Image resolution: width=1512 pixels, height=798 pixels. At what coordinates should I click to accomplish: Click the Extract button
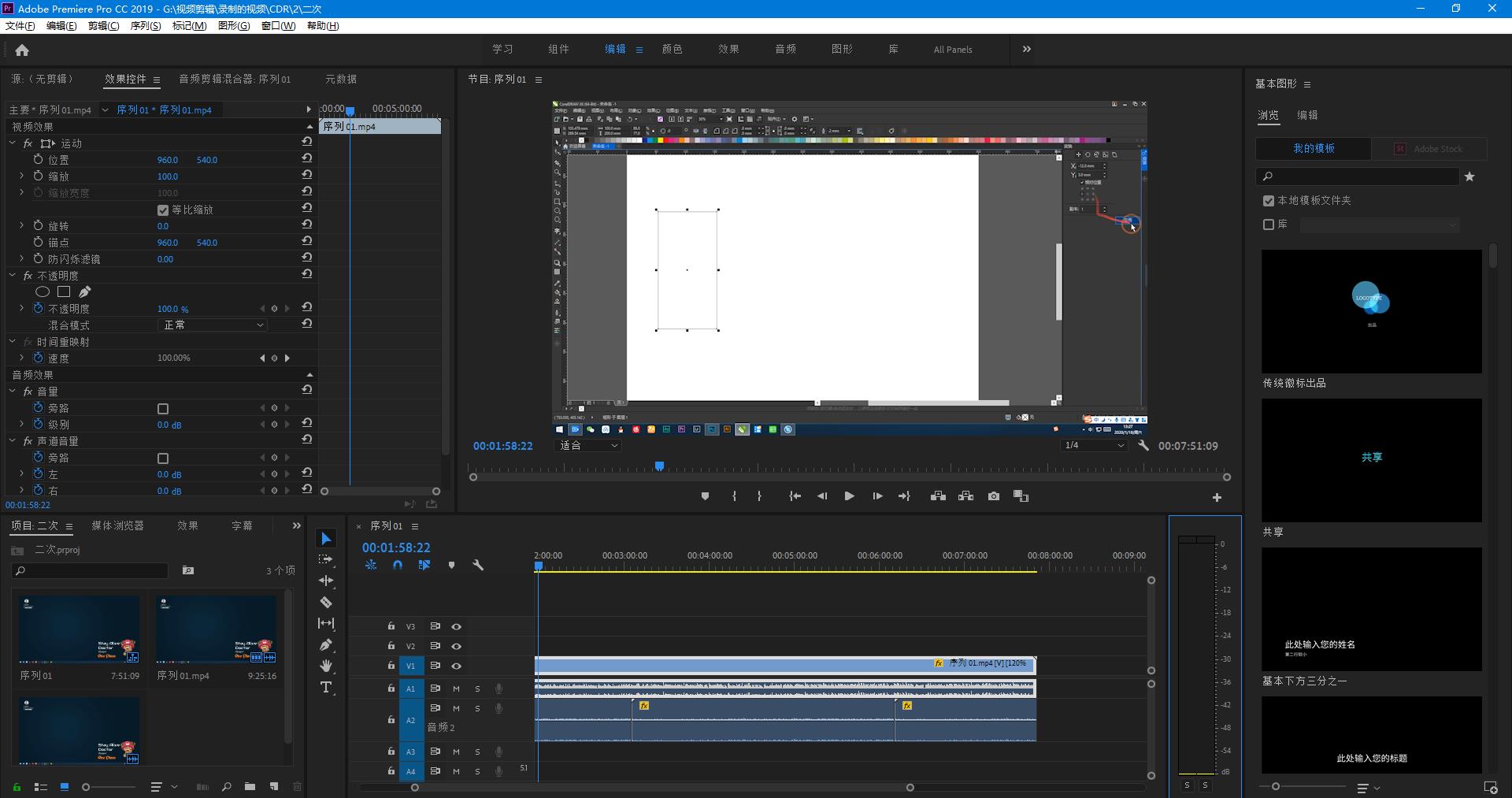(x=965, y=496)
